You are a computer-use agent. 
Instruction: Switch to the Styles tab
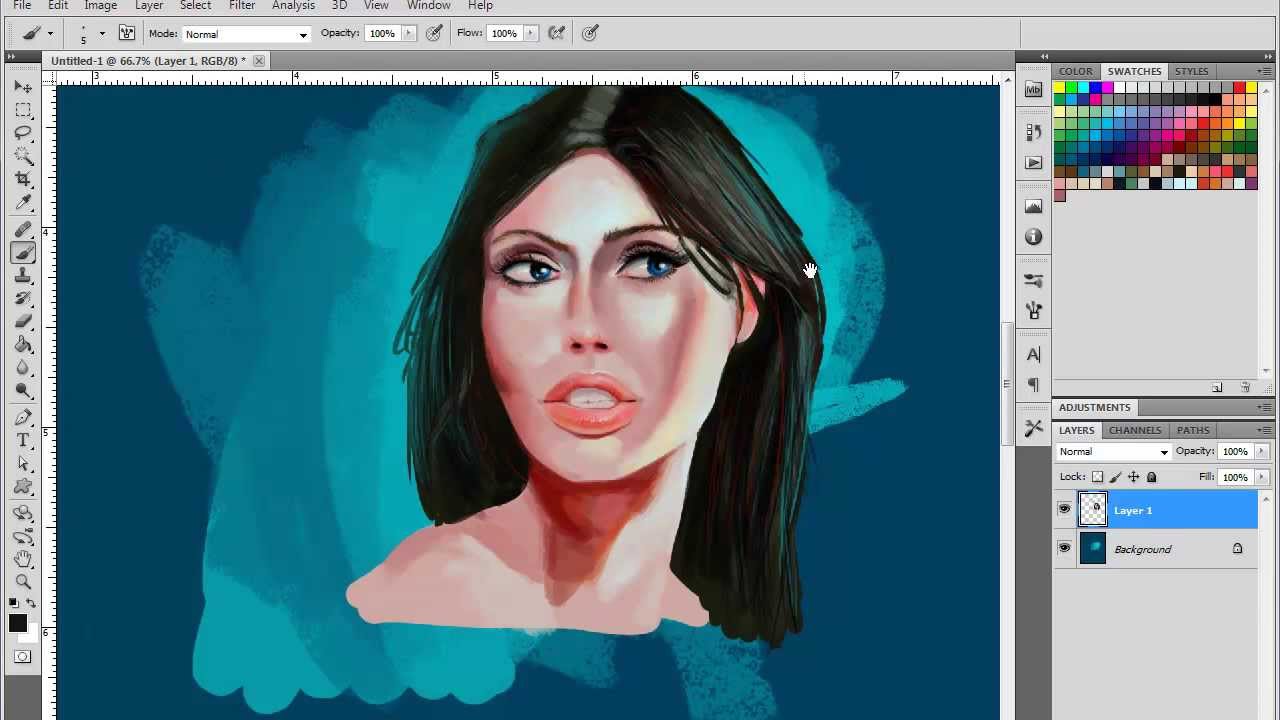point(1192,71)
